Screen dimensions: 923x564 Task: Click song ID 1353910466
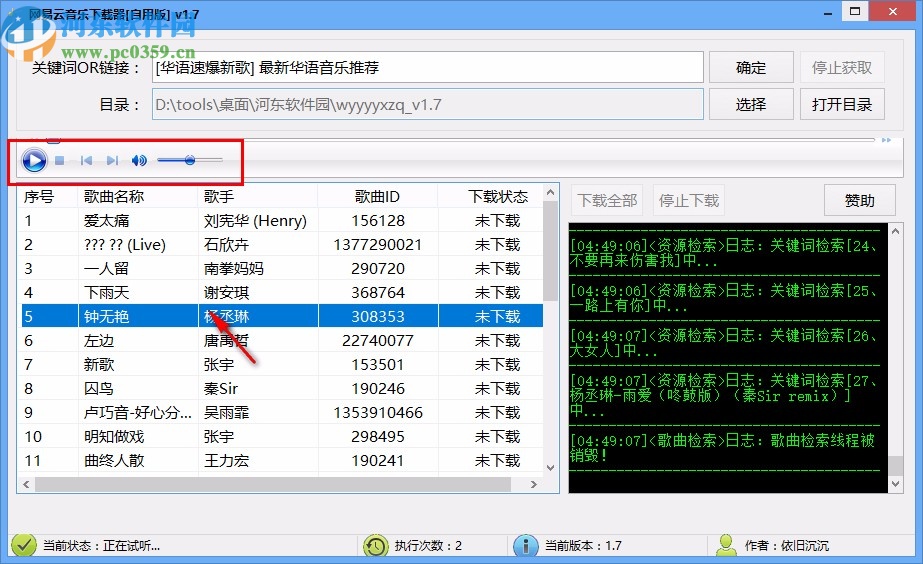[x=378, y=413]
